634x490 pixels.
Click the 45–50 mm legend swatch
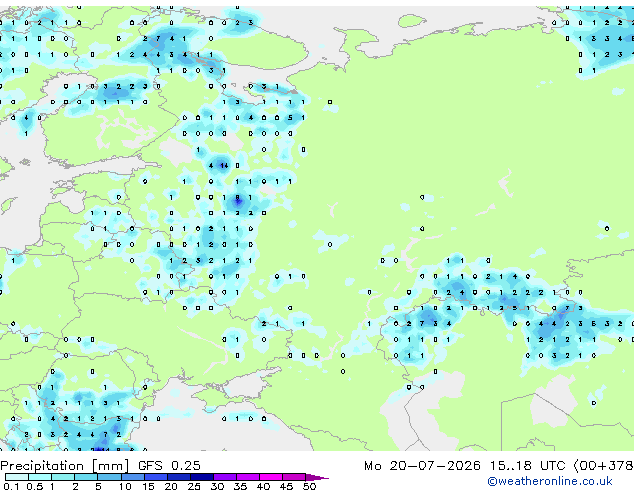(294, 477)
